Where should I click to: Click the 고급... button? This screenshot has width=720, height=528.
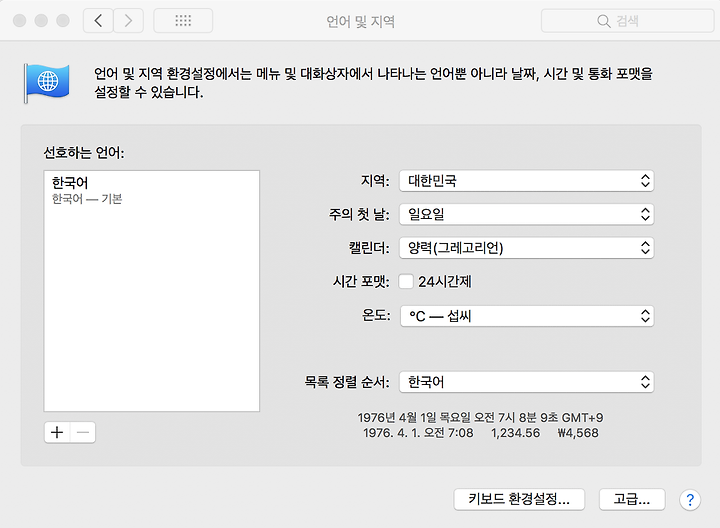pos(632,499)
